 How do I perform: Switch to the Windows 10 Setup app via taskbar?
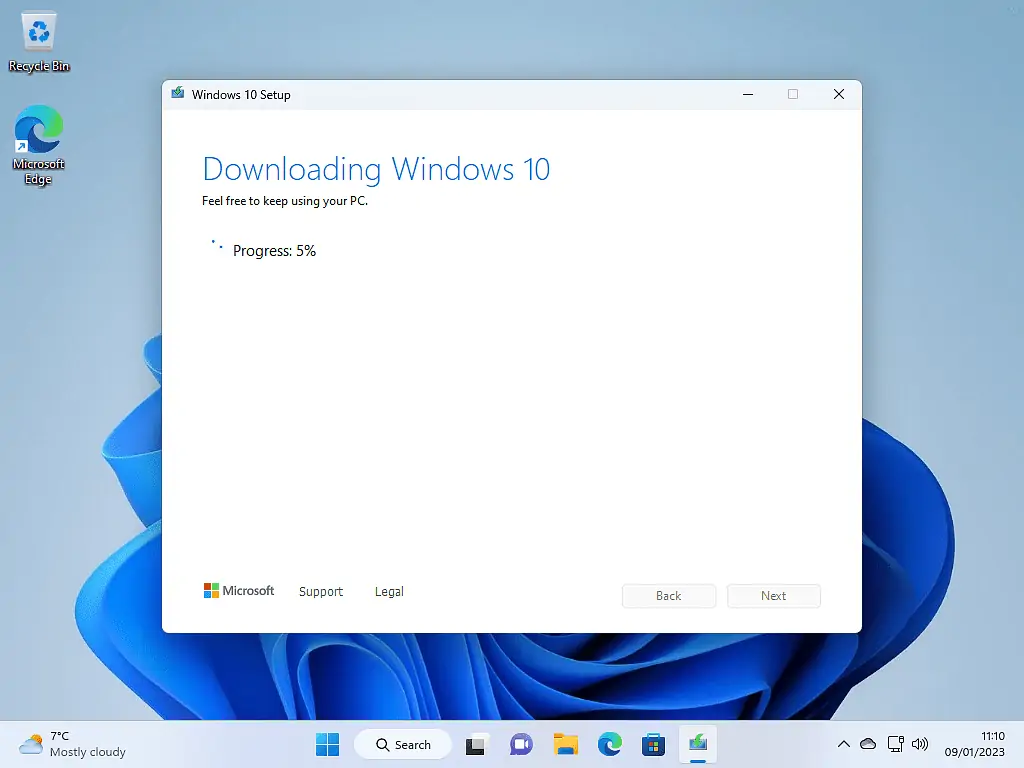pyautogui.click(x=697, y=744)
